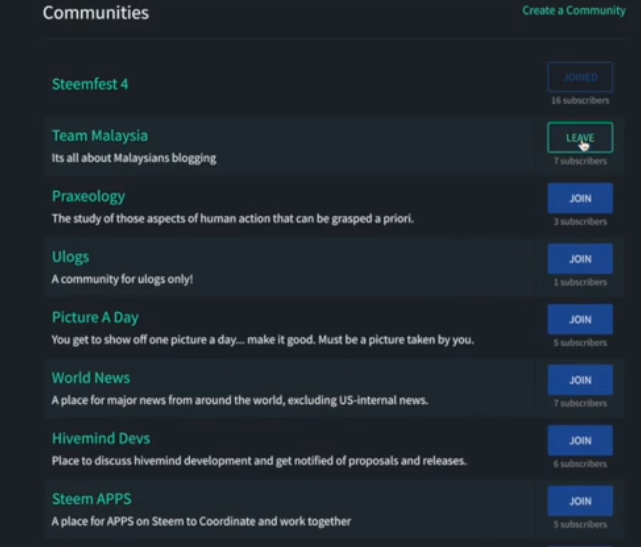Click '1 subscribers' under Ulogs
This screenshot has width=641, height=547.
tap(580, 282)
